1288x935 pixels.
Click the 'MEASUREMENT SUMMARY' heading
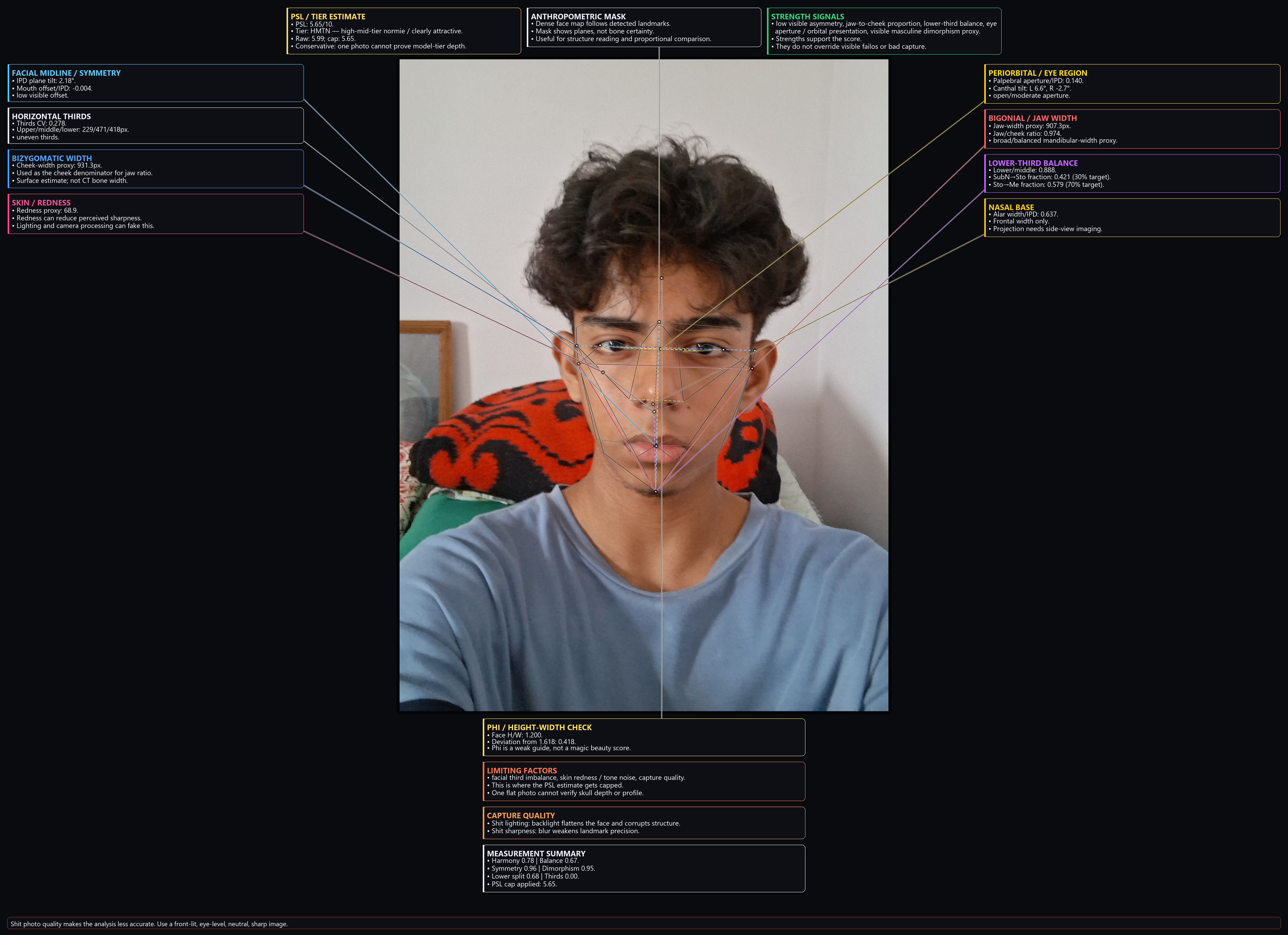pyautogui.click(x=536, y=854)
